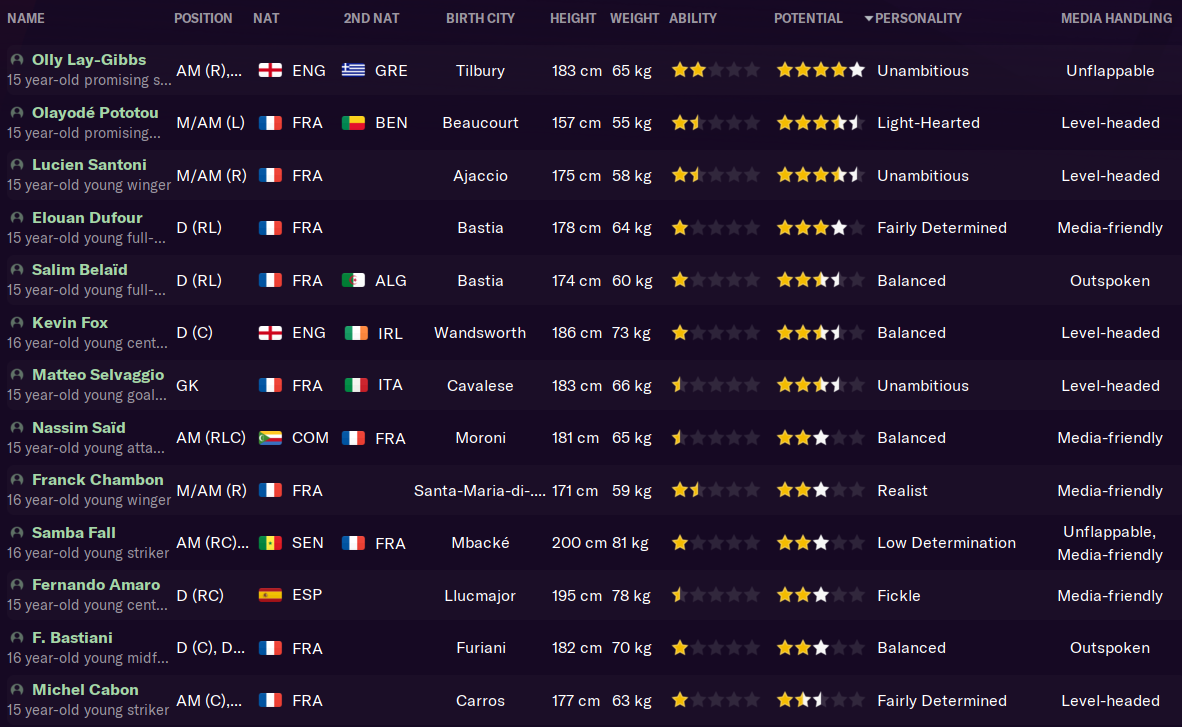Click the Spain flag in Fernando Amaro's row
This screenshot has height=727, width=1182.
[x=270, y=595]
